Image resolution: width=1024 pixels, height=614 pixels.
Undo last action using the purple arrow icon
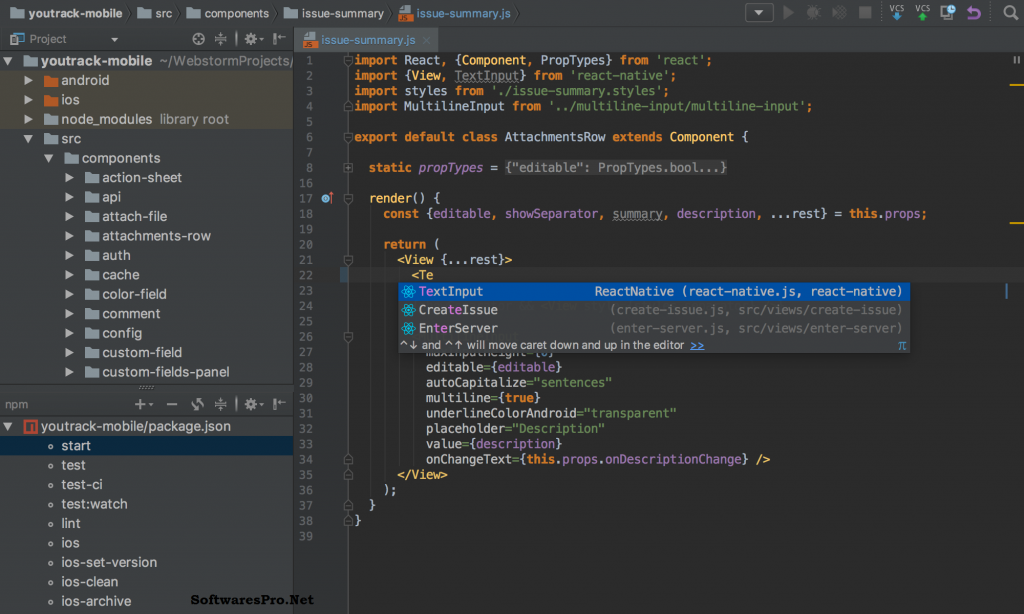click(x=973, y=13)
